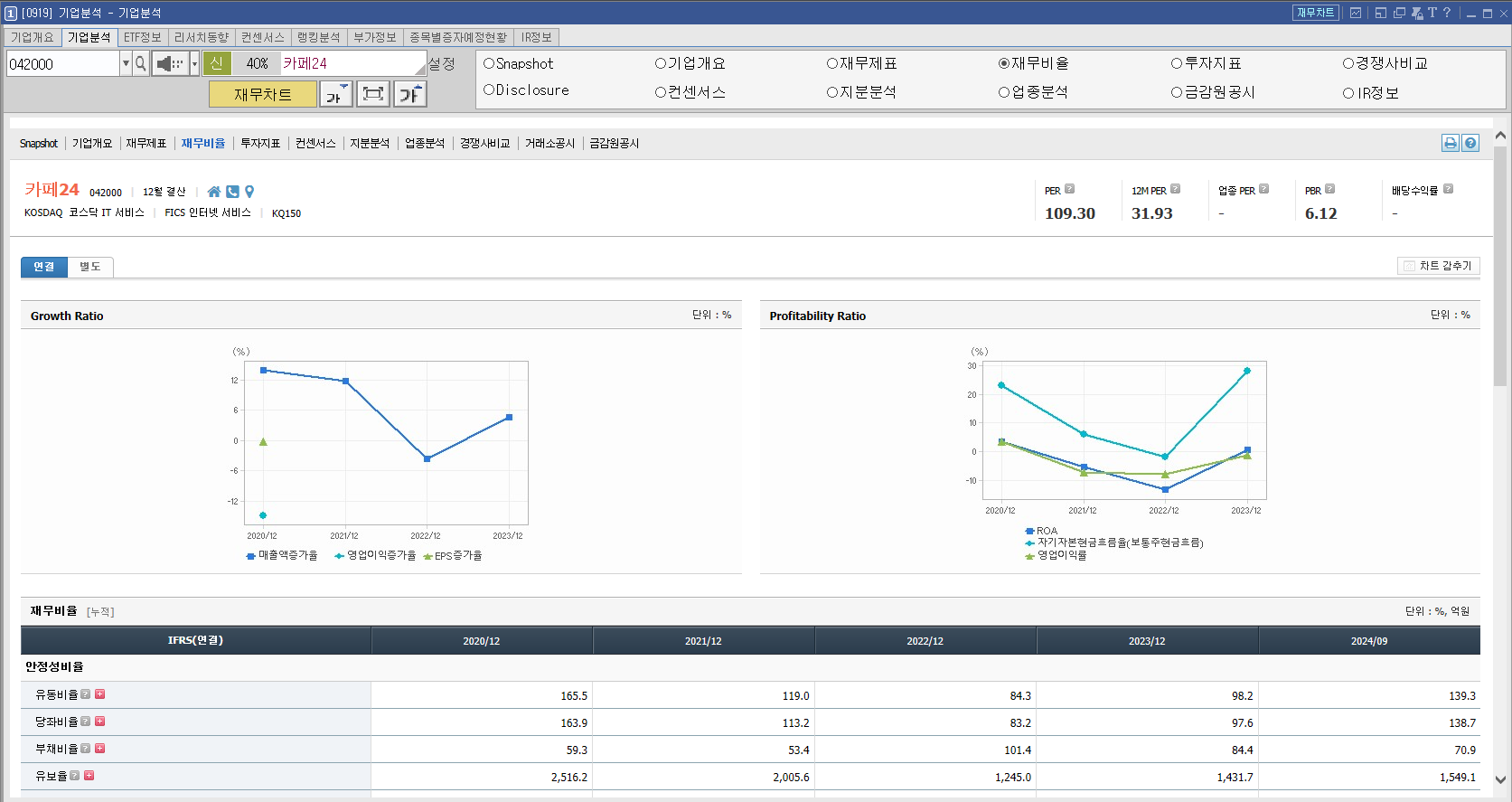The width and height of the screenshot is (1512, 802).
Task: Click the 업종 PER help question icon
Action: pyautogui.click(x=1263, y=189)
